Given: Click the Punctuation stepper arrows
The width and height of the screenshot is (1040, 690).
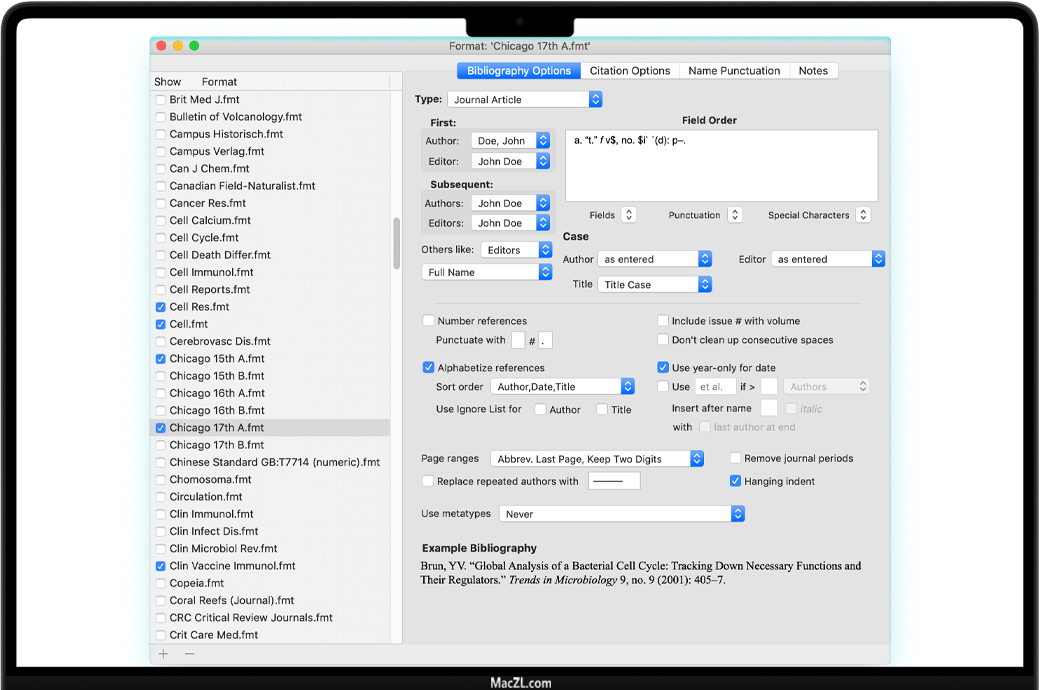Looking at the screenshot, I should point(734,215).
